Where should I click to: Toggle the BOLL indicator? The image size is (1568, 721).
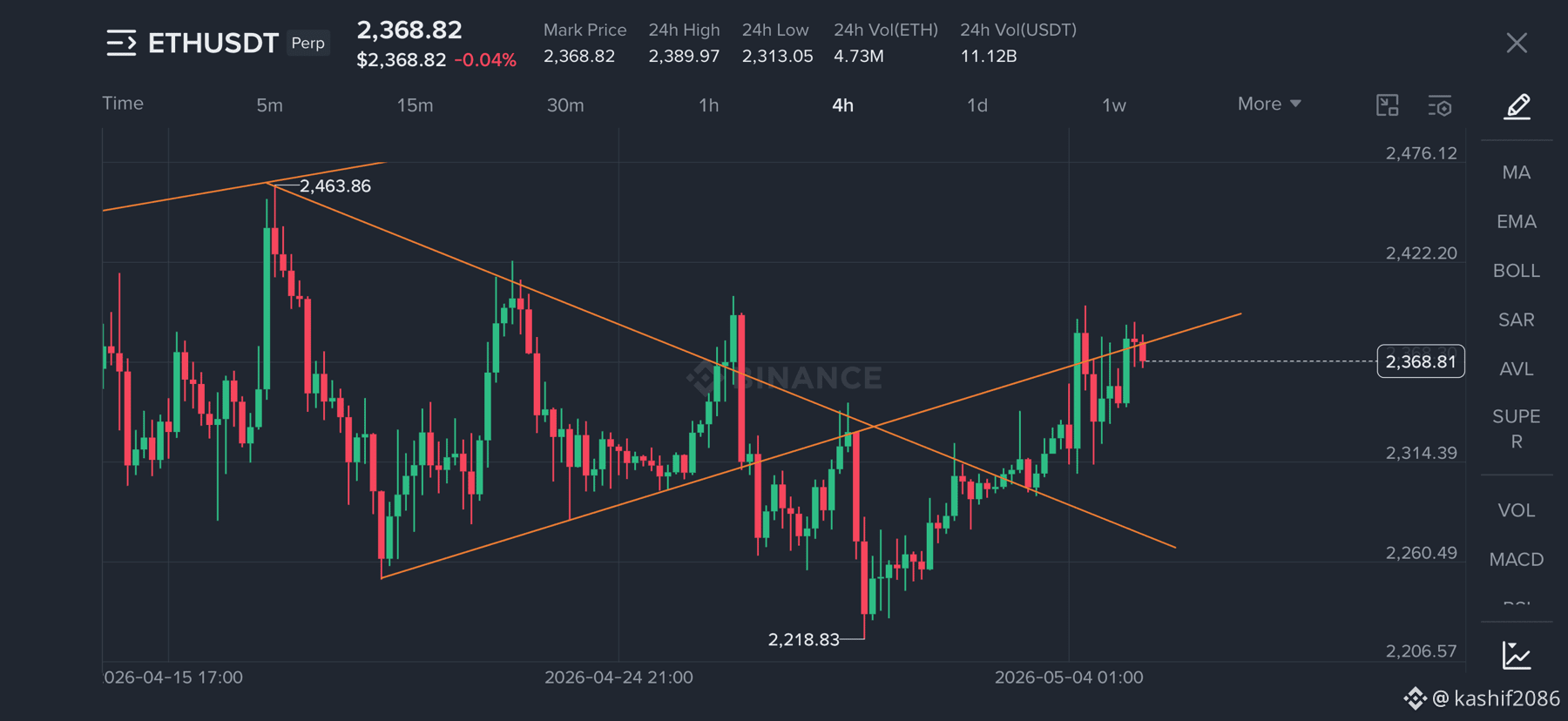1517,271
